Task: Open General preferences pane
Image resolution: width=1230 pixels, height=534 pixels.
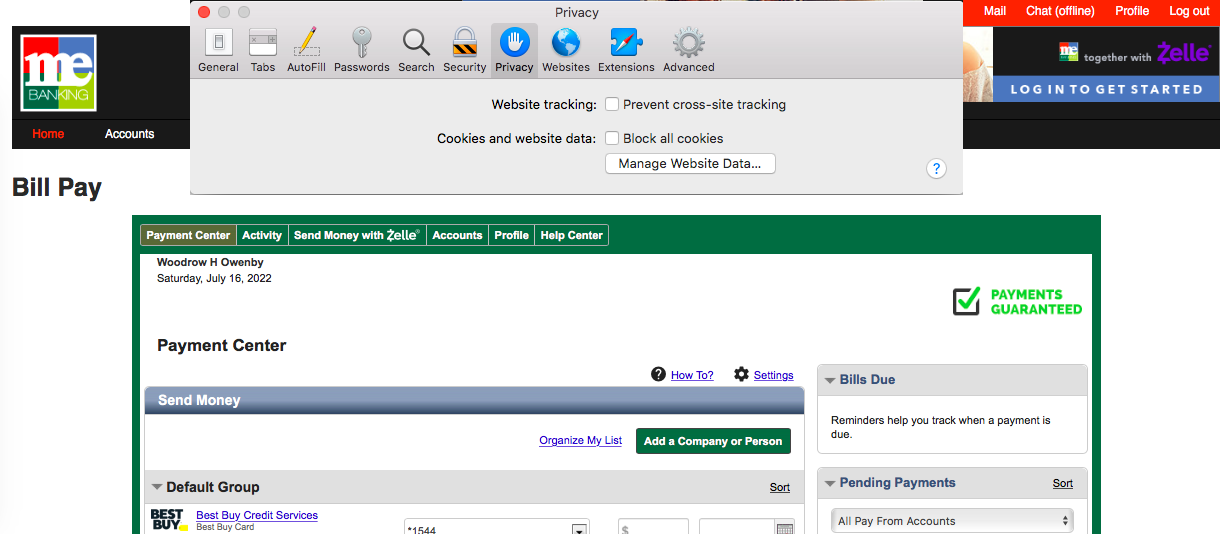Action: [x=218, y=50]
